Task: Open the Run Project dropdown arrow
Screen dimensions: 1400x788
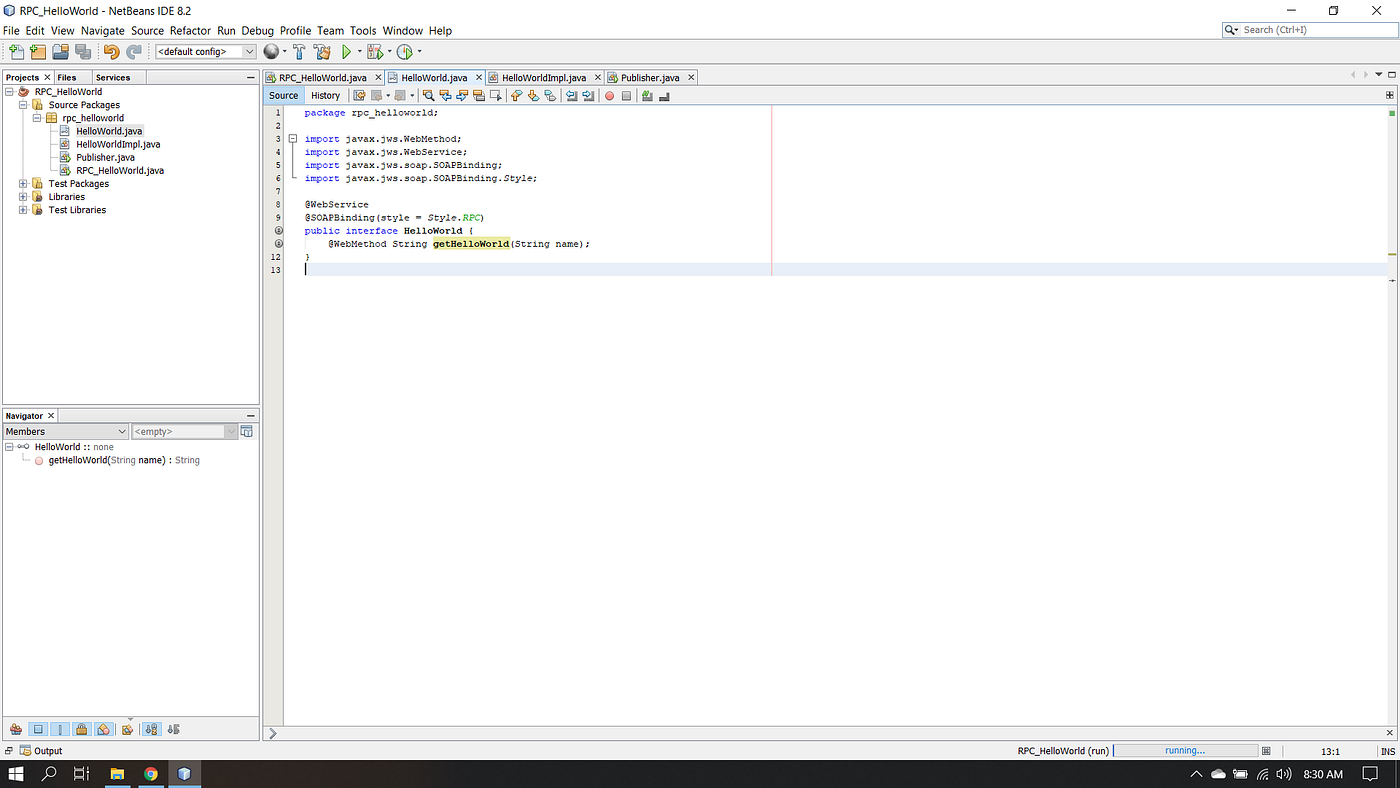Action: 359,52
